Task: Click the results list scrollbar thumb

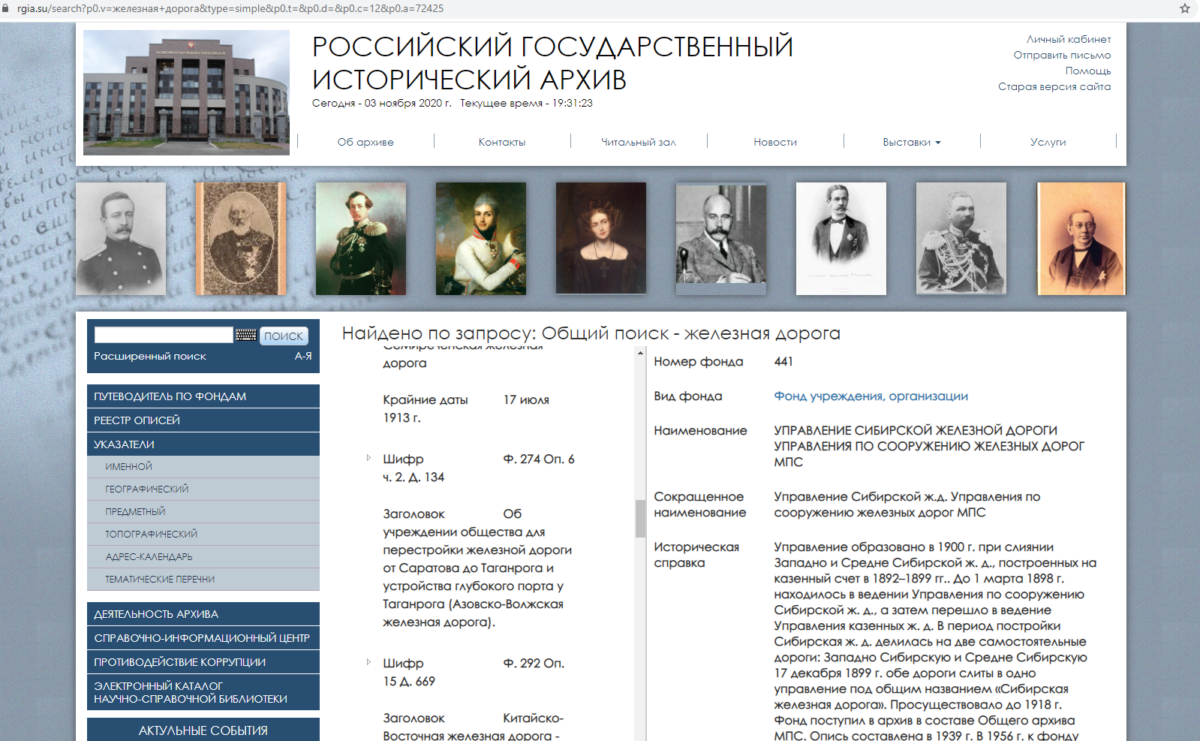Action: (x=640, y=518)
